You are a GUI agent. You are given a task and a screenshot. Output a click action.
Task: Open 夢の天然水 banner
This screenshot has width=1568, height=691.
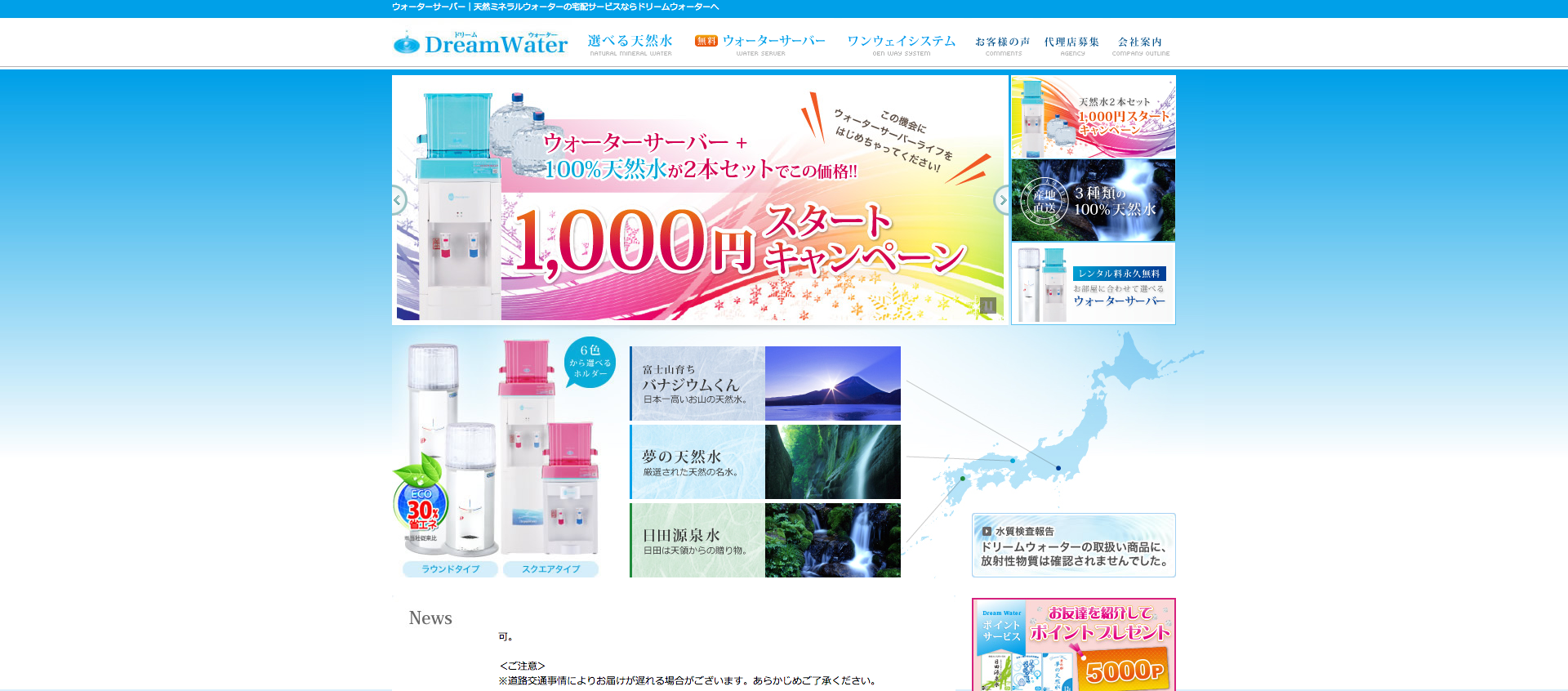[x=765, y=461]
